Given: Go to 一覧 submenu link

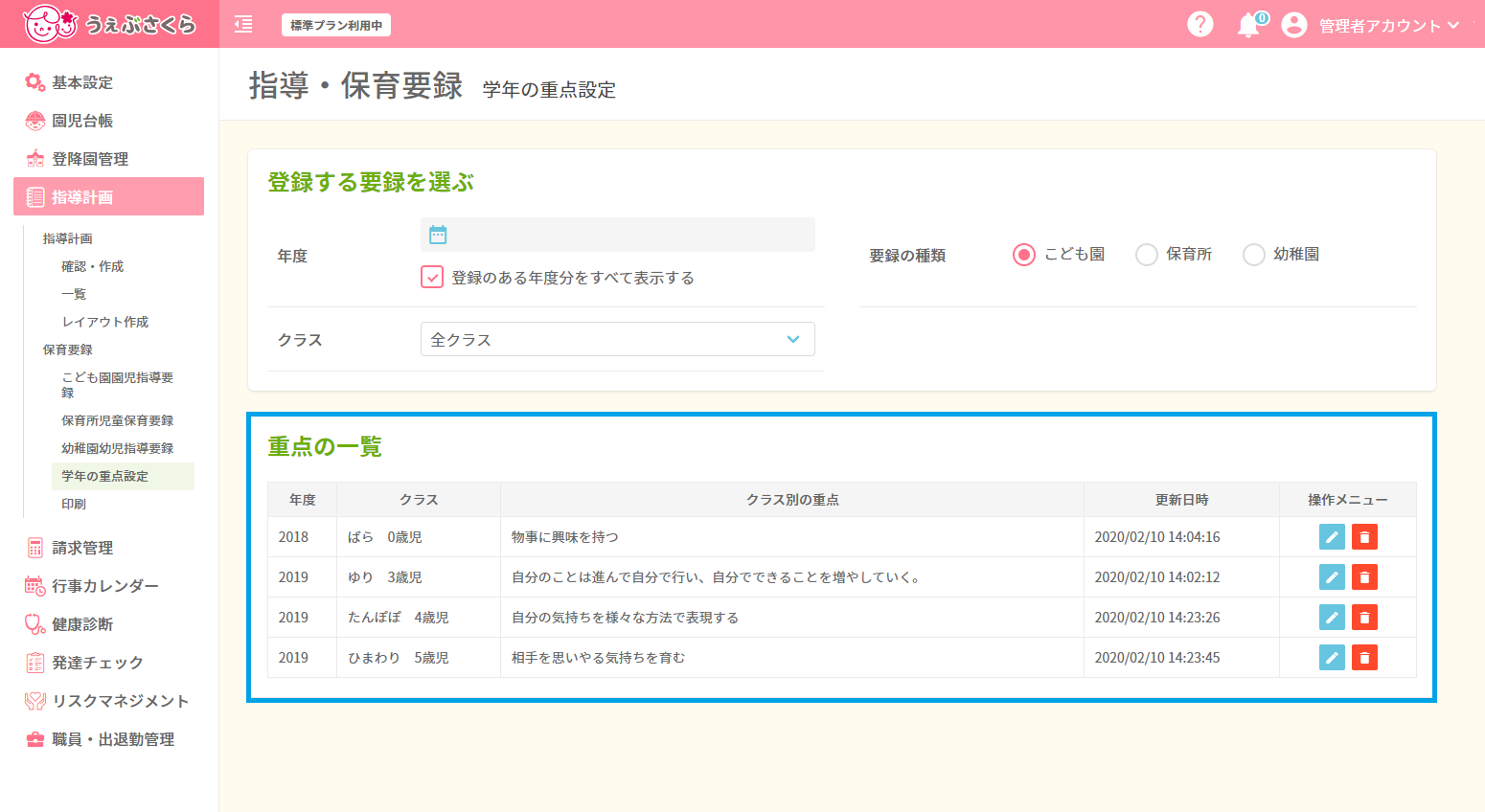Looking at the screenshot, I should tap(74, 294).
